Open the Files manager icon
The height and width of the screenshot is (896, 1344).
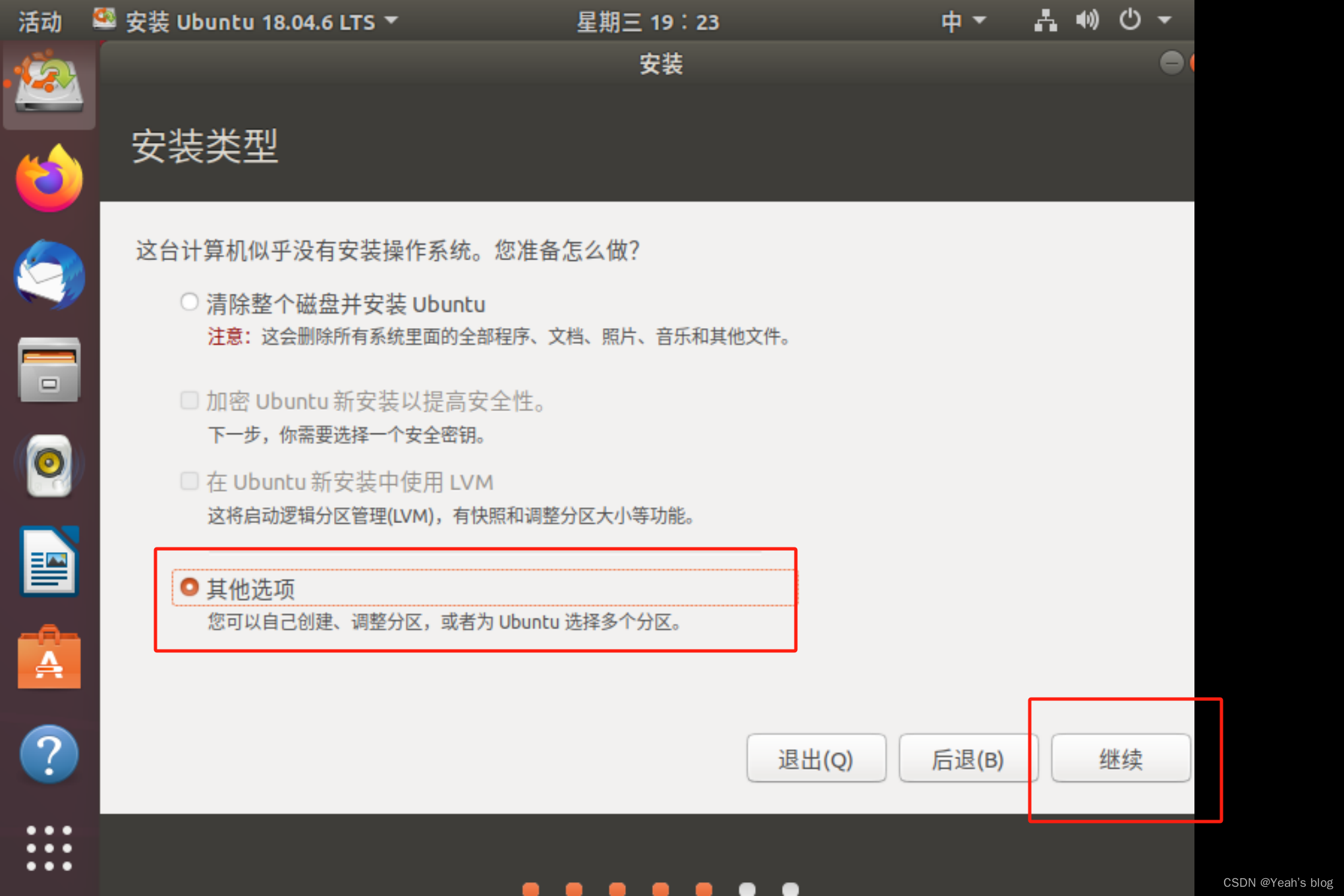[x=49, y=370]
